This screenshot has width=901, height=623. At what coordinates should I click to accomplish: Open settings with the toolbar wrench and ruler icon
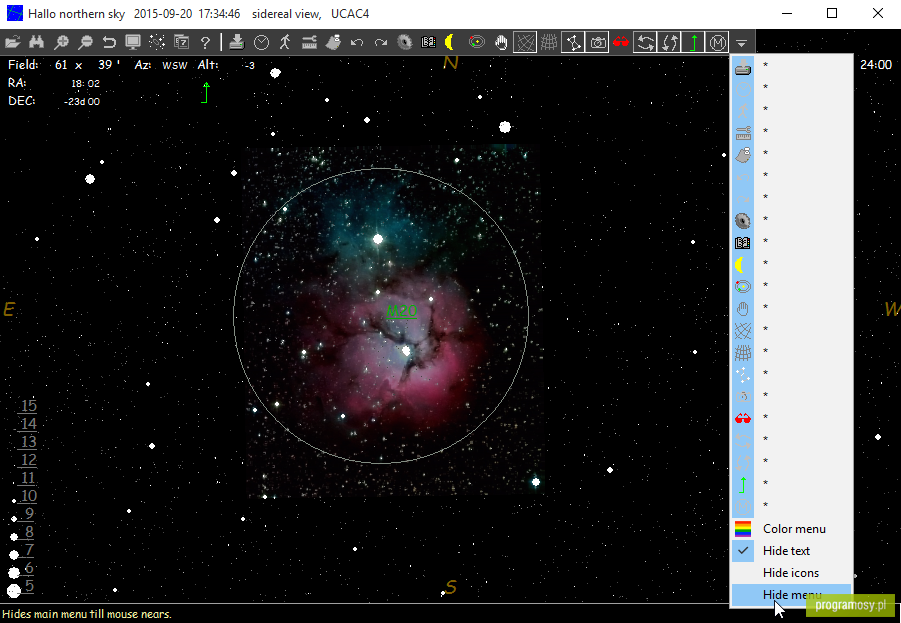309,42
